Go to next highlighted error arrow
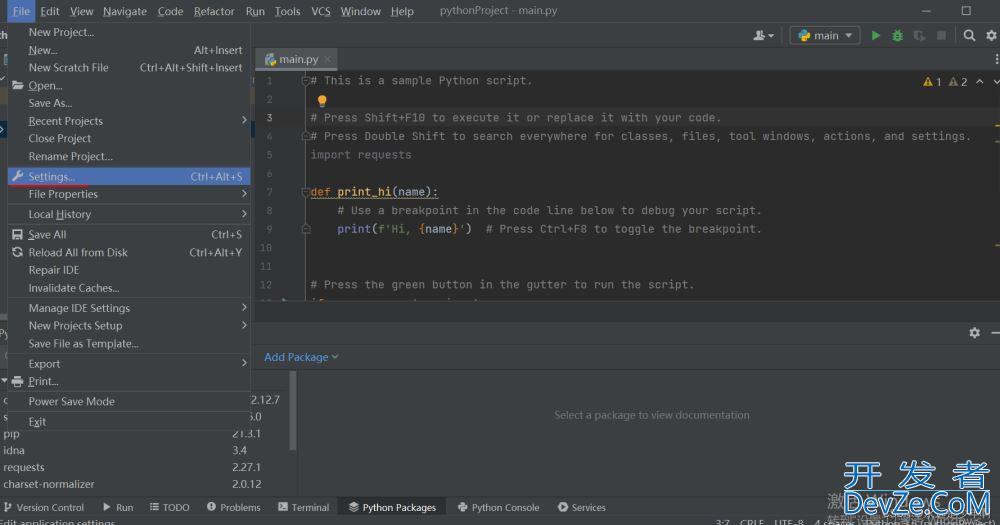Viewport: 1000px width, 525px height. tap(996, 82)
